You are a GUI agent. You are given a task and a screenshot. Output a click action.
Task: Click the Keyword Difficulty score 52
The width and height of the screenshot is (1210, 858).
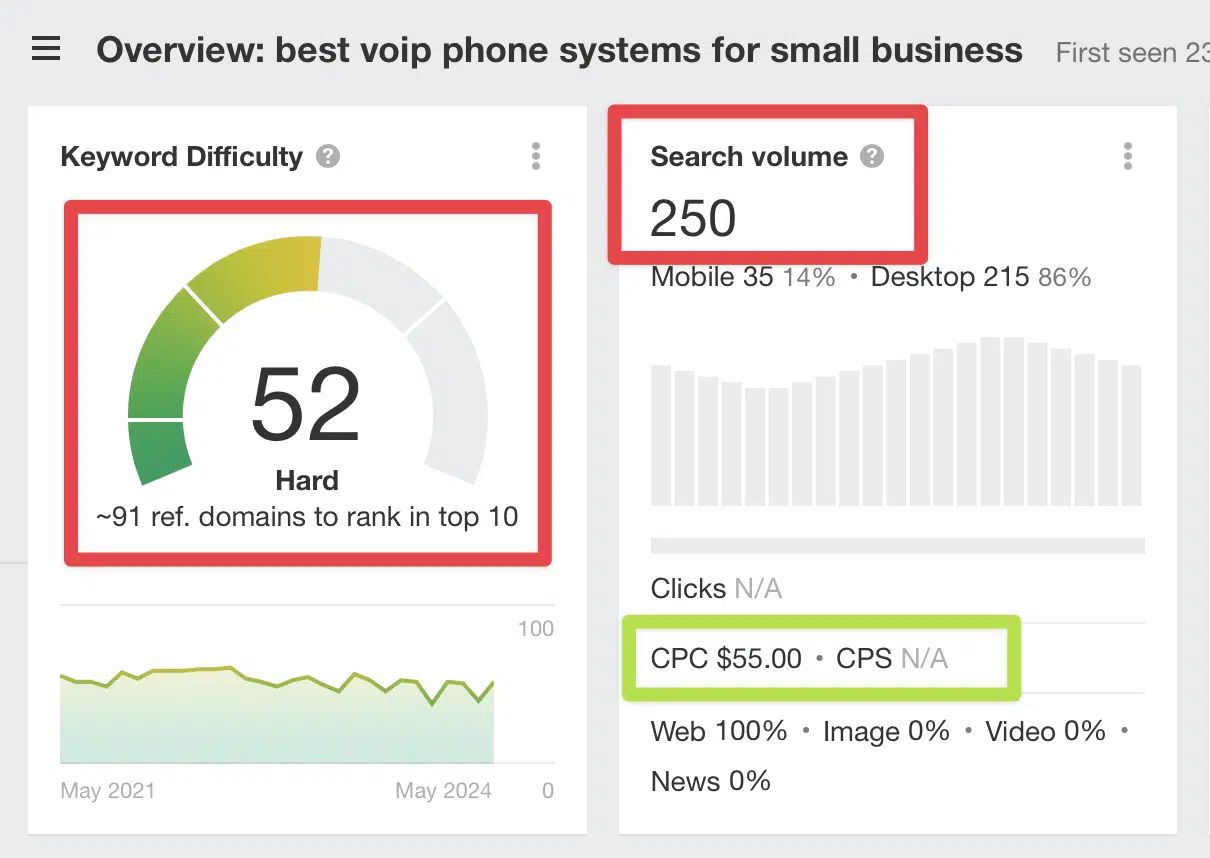click(x=306, y=405)
